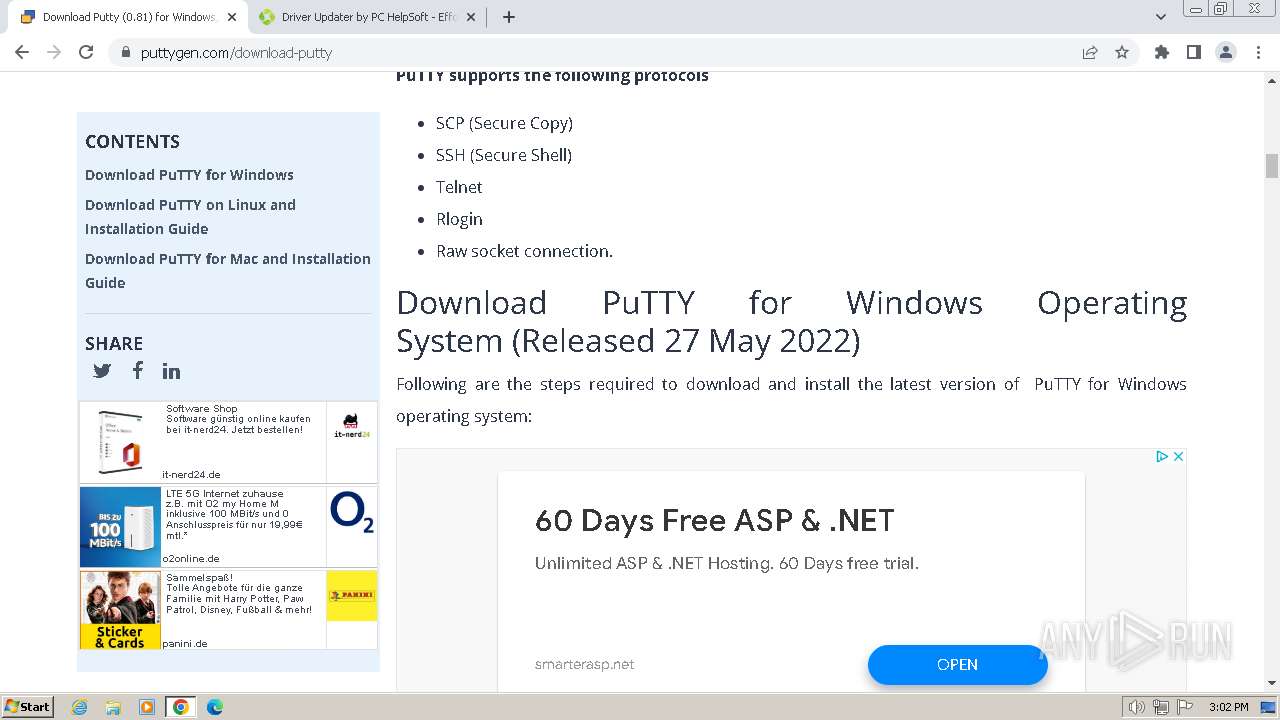1280x720 pixels.
Task: Open the Panini Sticker & Cards ad
Action: (228, 610)
